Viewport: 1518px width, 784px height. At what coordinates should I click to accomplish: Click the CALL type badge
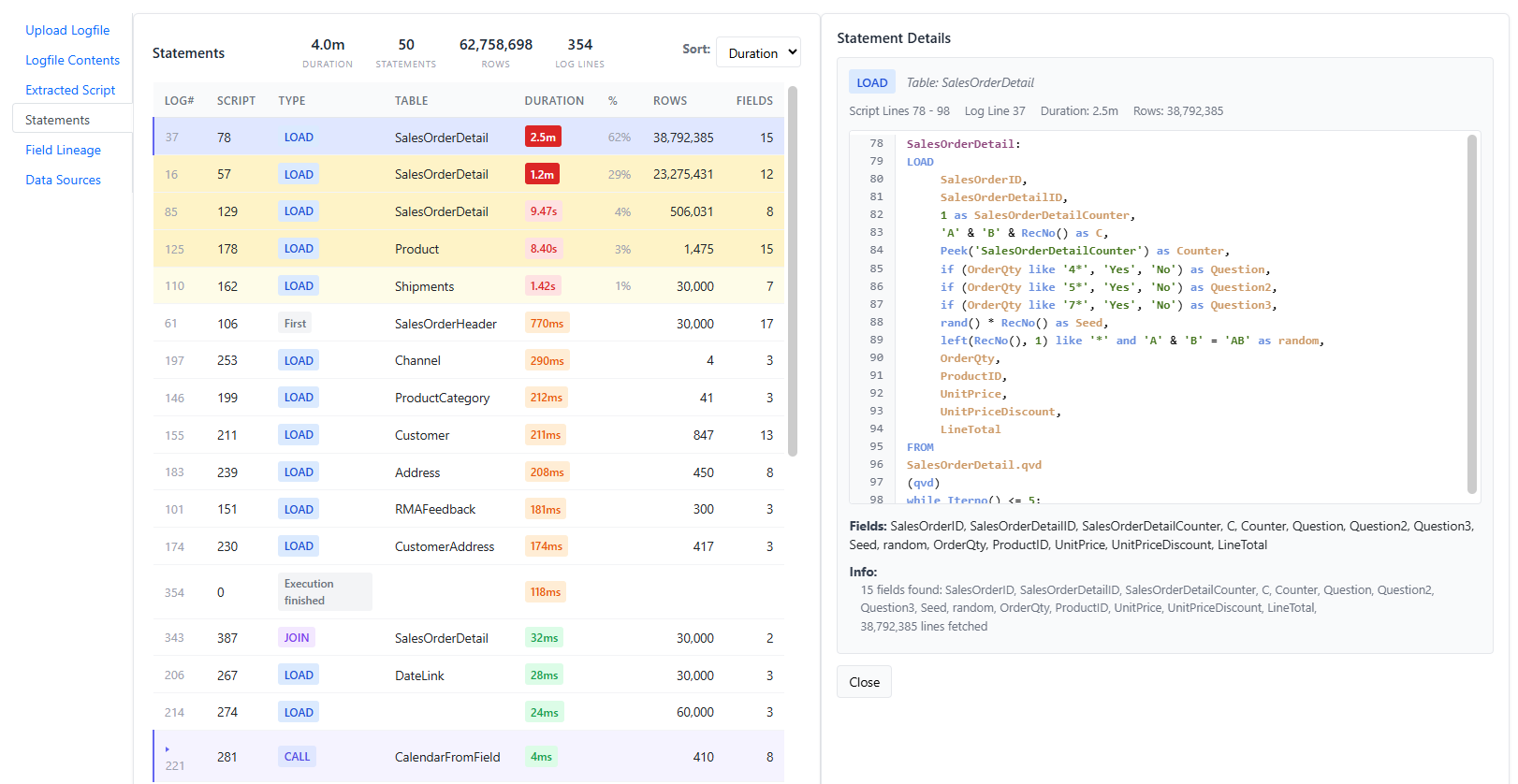point(297,757)
